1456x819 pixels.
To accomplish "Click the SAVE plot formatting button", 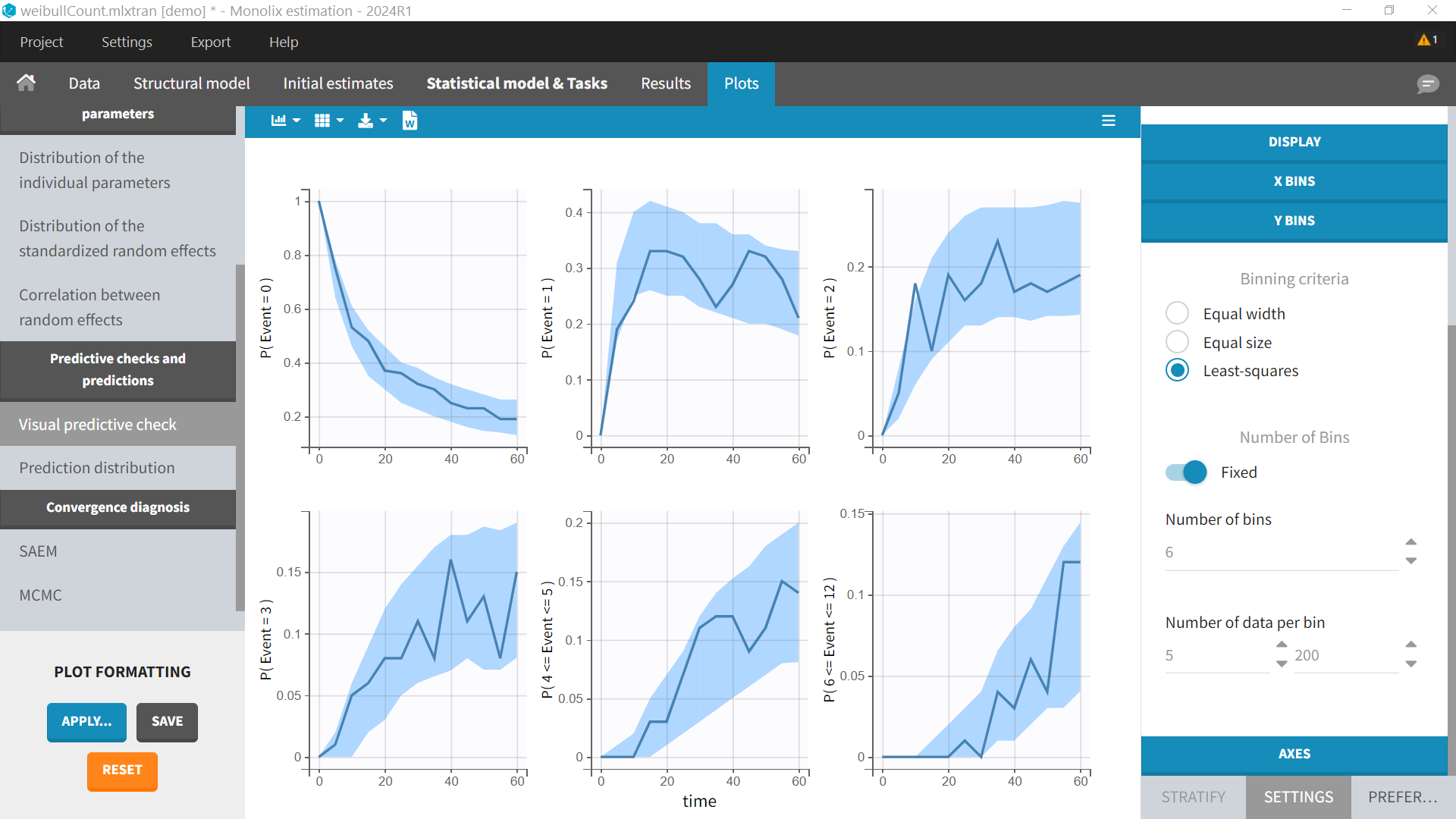I will coord(167,722).
